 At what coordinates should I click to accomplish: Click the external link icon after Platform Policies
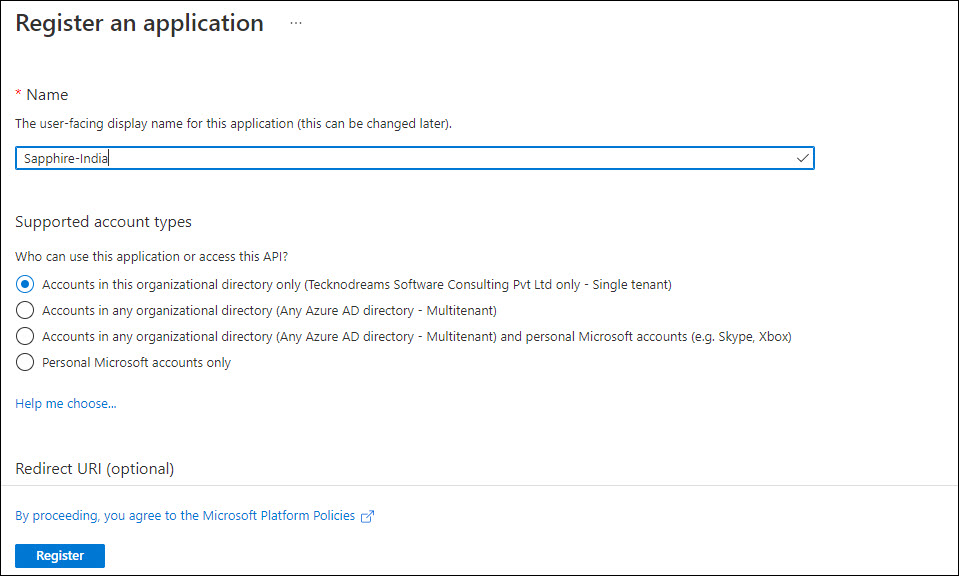pyautogui.click(x=368, y=516)
